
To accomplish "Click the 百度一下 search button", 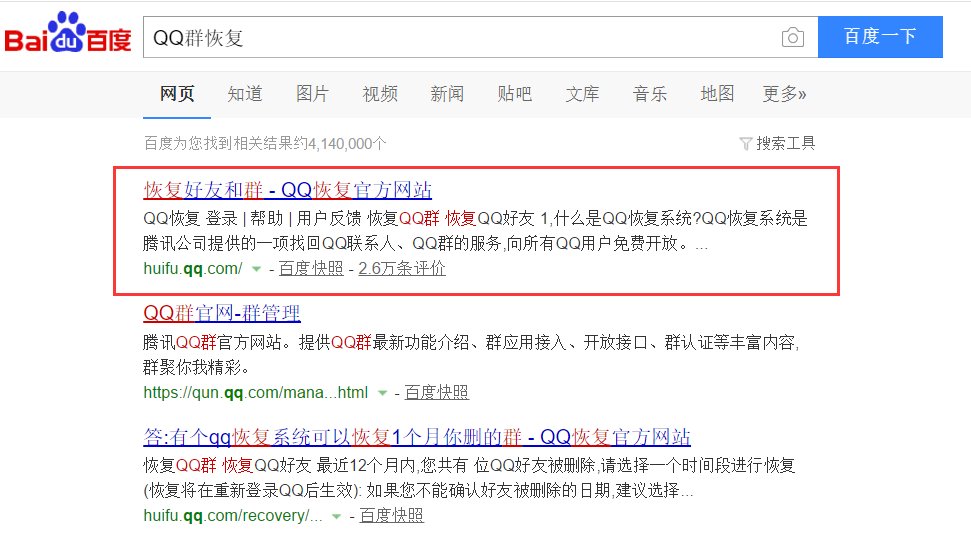I will point(880,37).
